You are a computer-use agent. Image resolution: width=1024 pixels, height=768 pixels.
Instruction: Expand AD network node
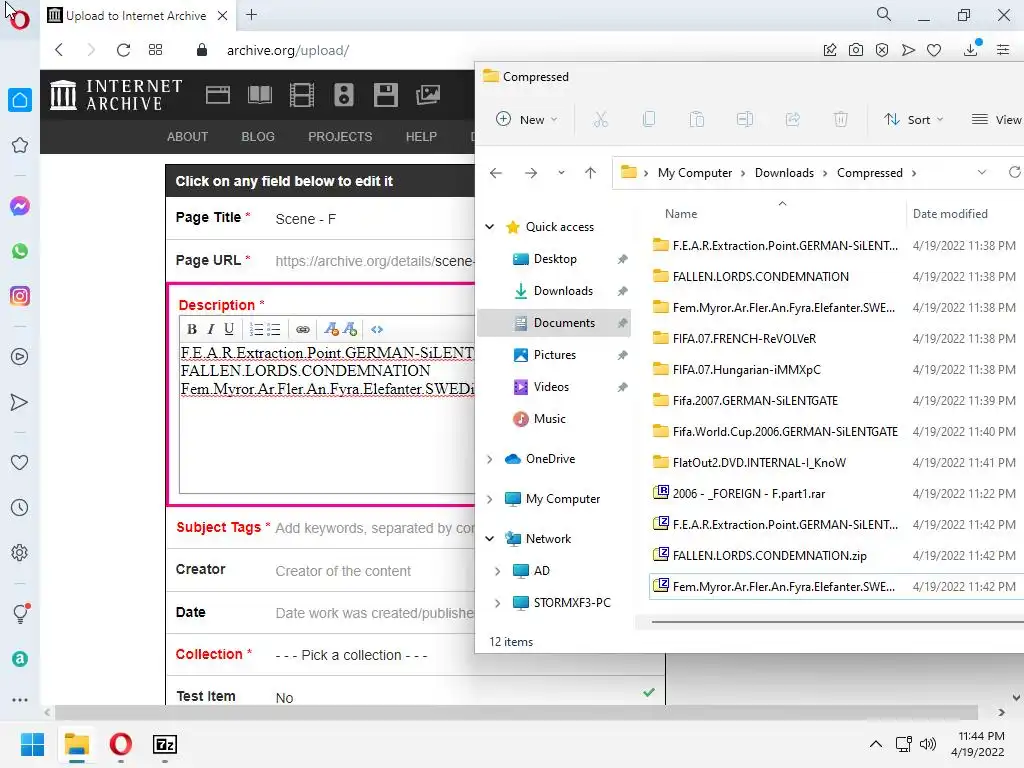pos(498,571)
